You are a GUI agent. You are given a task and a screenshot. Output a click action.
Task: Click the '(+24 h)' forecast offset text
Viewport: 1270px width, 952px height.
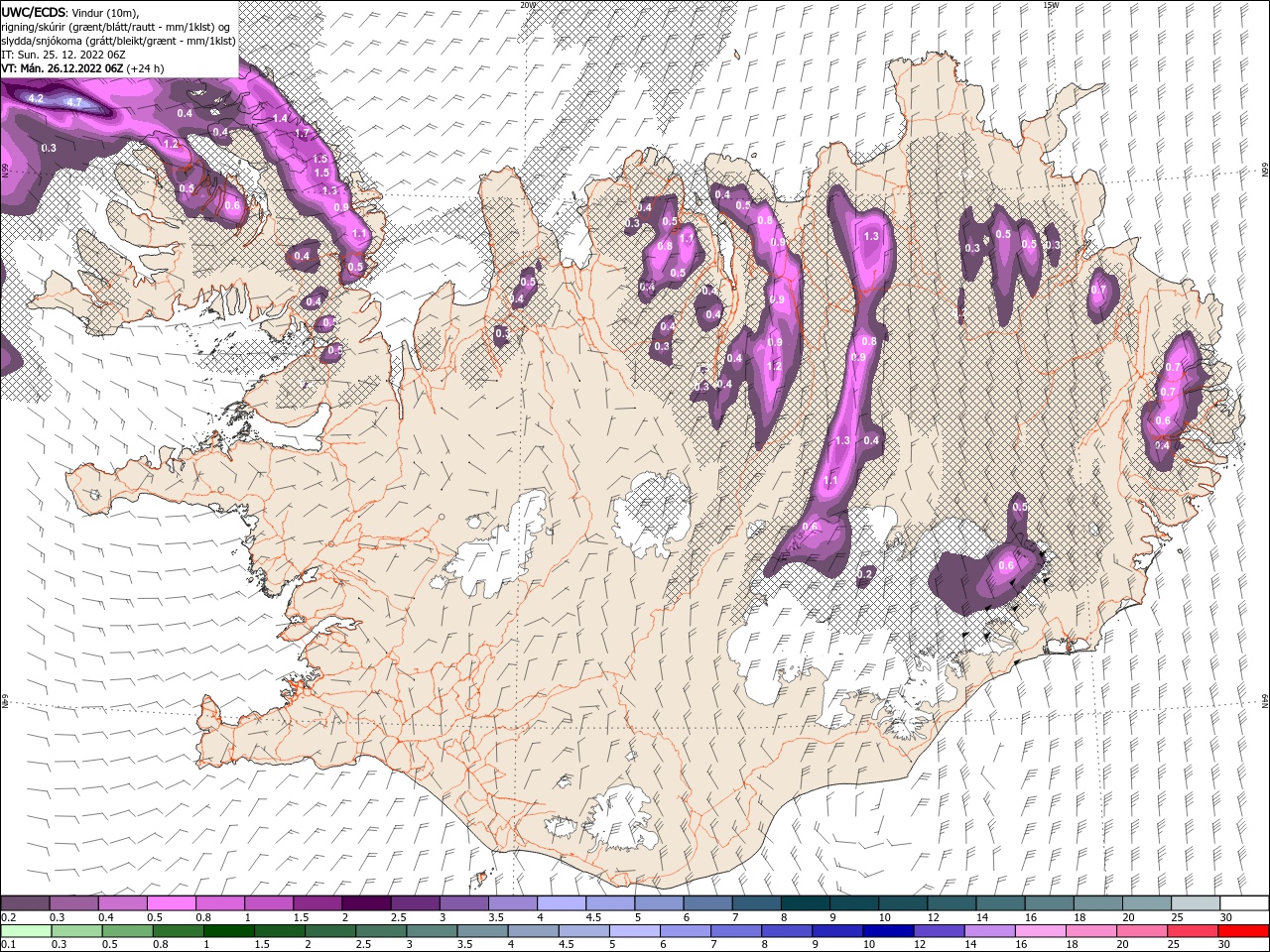tap(145, 67)
